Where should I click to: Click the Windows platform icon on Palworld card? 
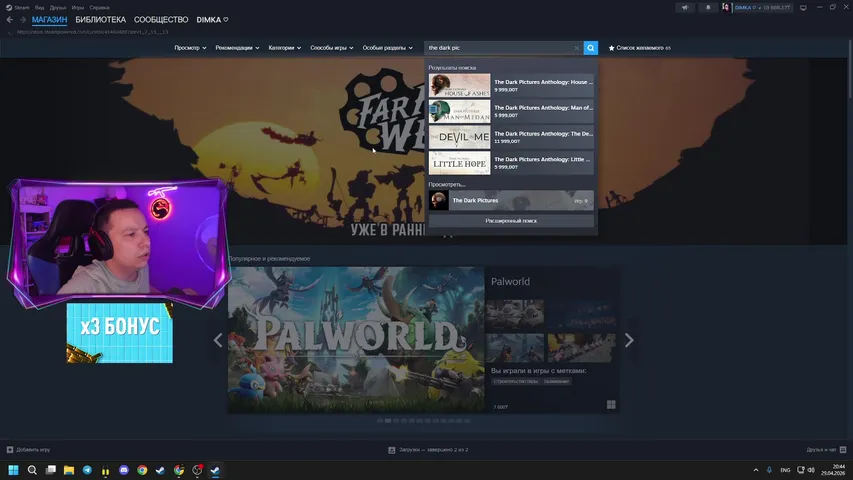coord(611,404)
